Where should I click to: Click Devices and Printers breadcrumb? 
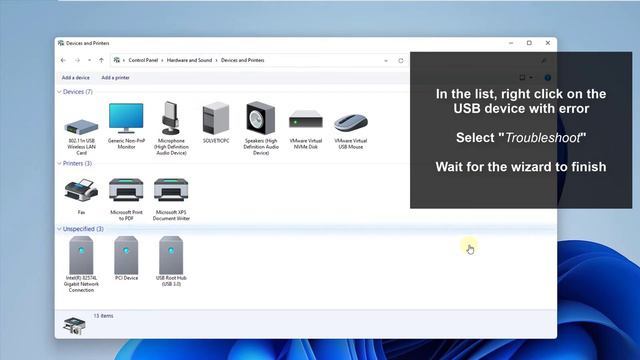pos(242,60)
